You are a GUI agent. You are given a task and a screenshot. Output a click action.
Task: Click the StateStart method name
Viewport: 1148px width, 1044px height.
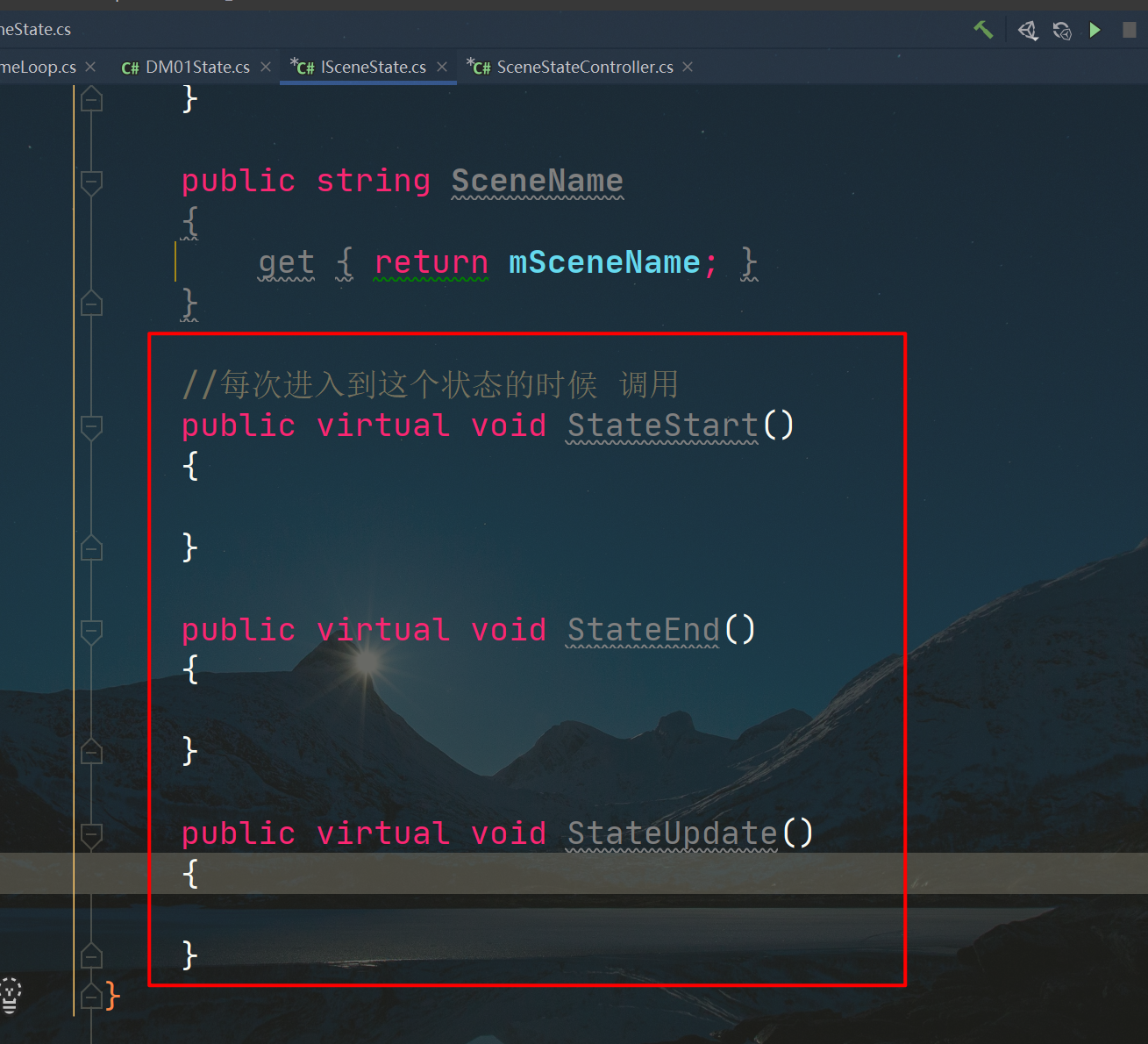point(662,425)
